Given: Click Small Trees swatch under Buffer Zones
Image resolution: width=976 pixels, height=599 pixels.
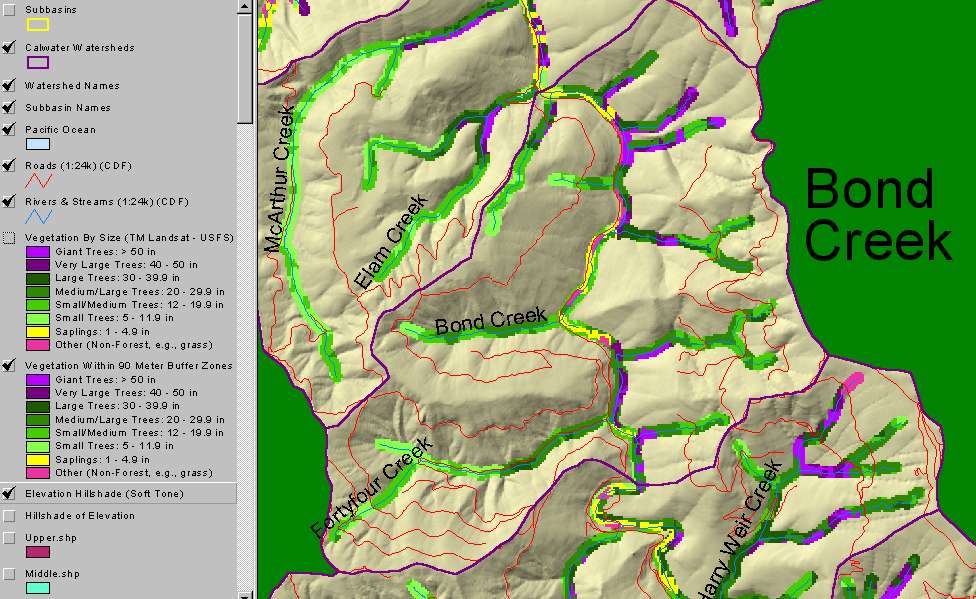Looking at the screenshot, I should (x=37, y=446).
